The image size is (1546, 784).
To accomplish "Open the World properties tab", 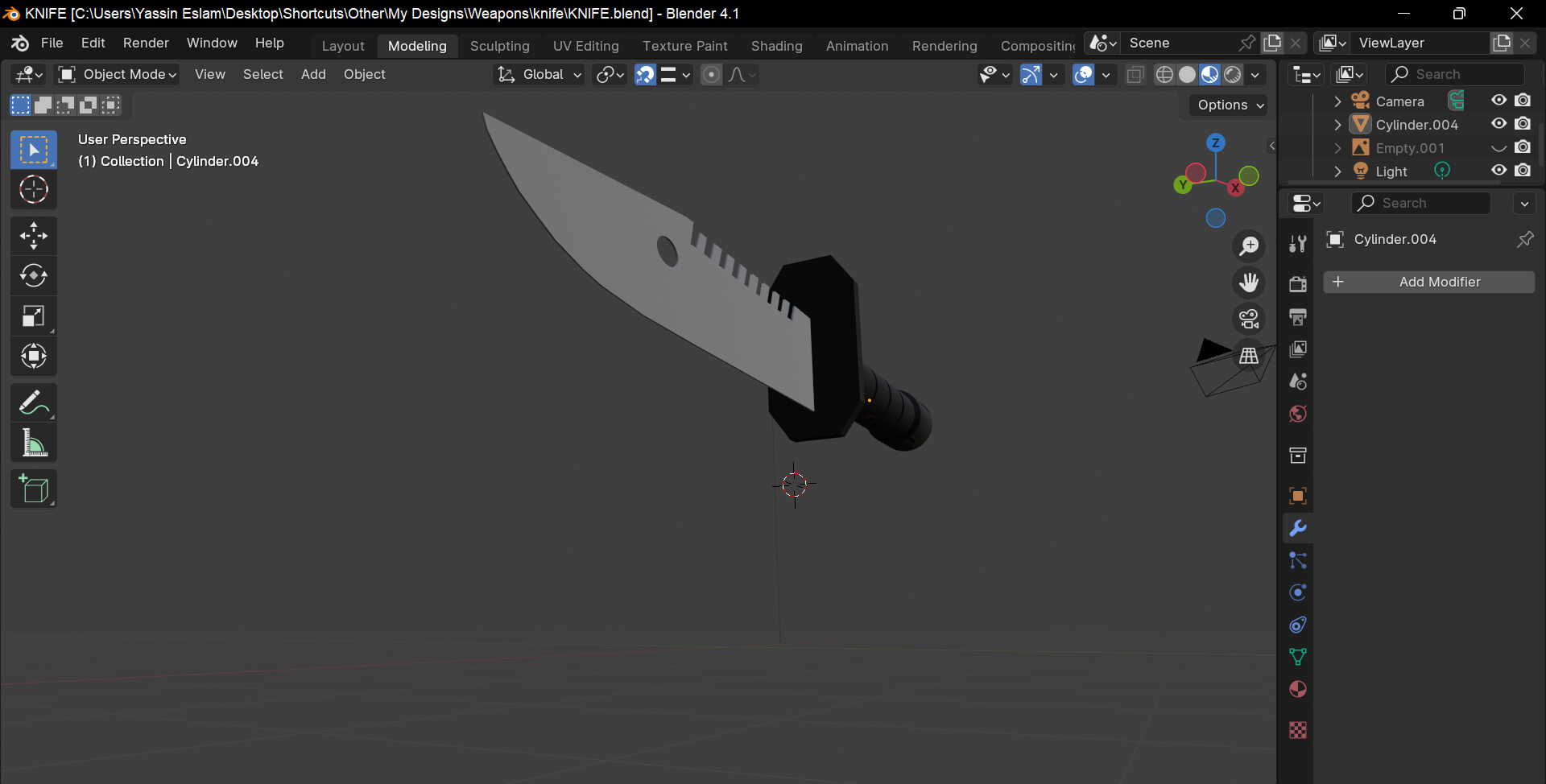I will click(x=1298, y=414).
